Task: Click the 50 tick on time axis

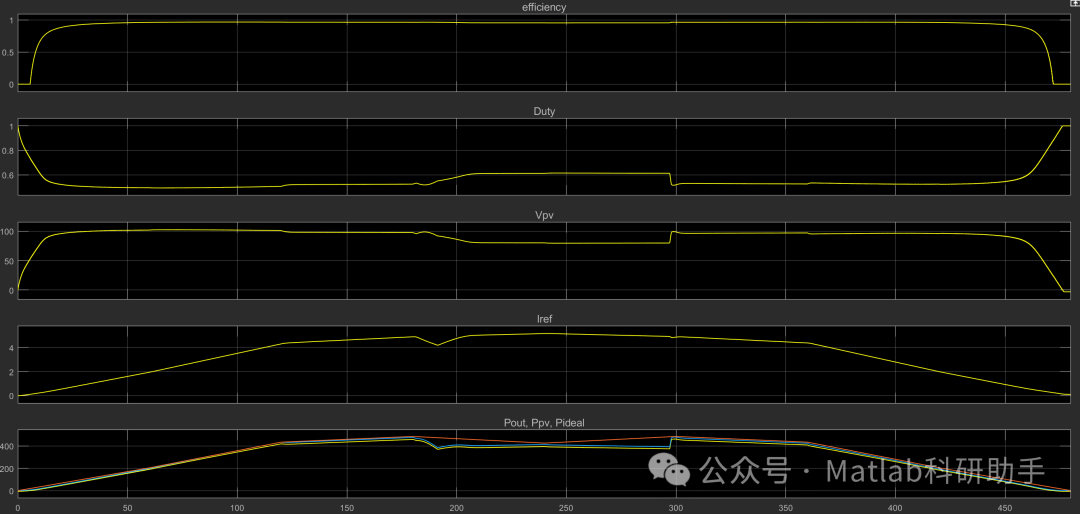Action: pyautogui.click(x=127, y=507)
